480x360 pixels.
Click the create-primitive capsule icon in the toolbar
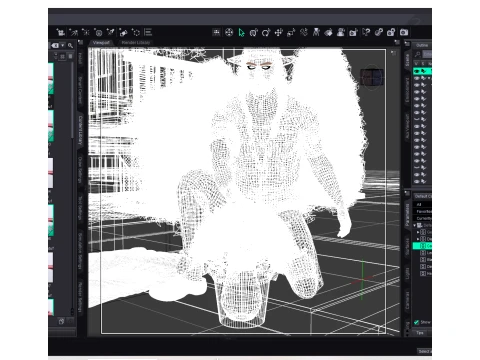click(x=123, y=32)
